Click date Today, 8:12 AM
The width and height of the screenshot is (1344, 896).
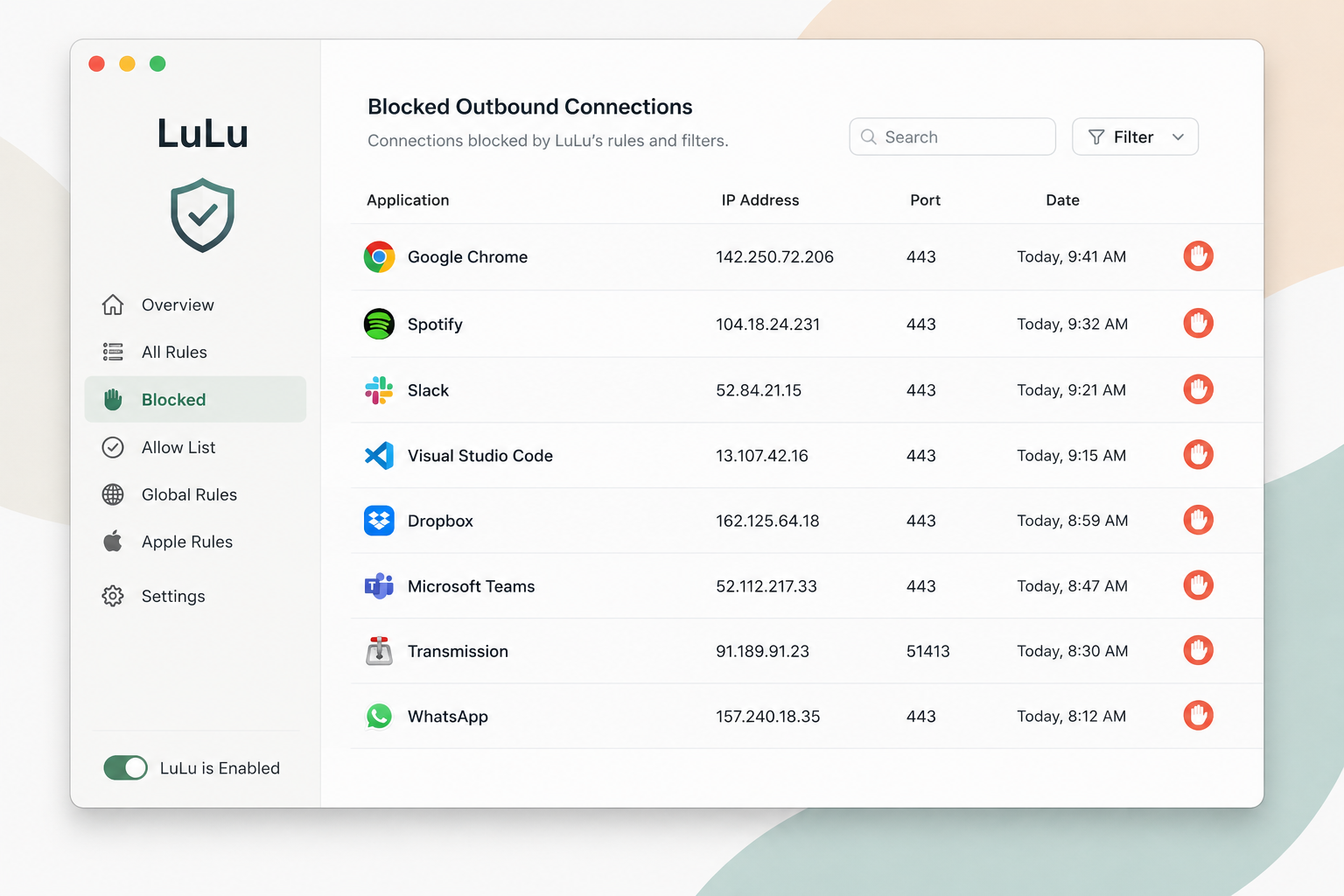point(1071,717)
